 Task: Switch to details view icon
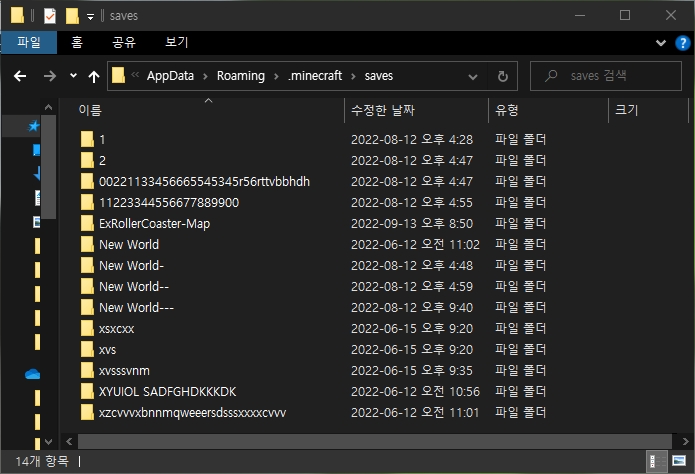656,462
